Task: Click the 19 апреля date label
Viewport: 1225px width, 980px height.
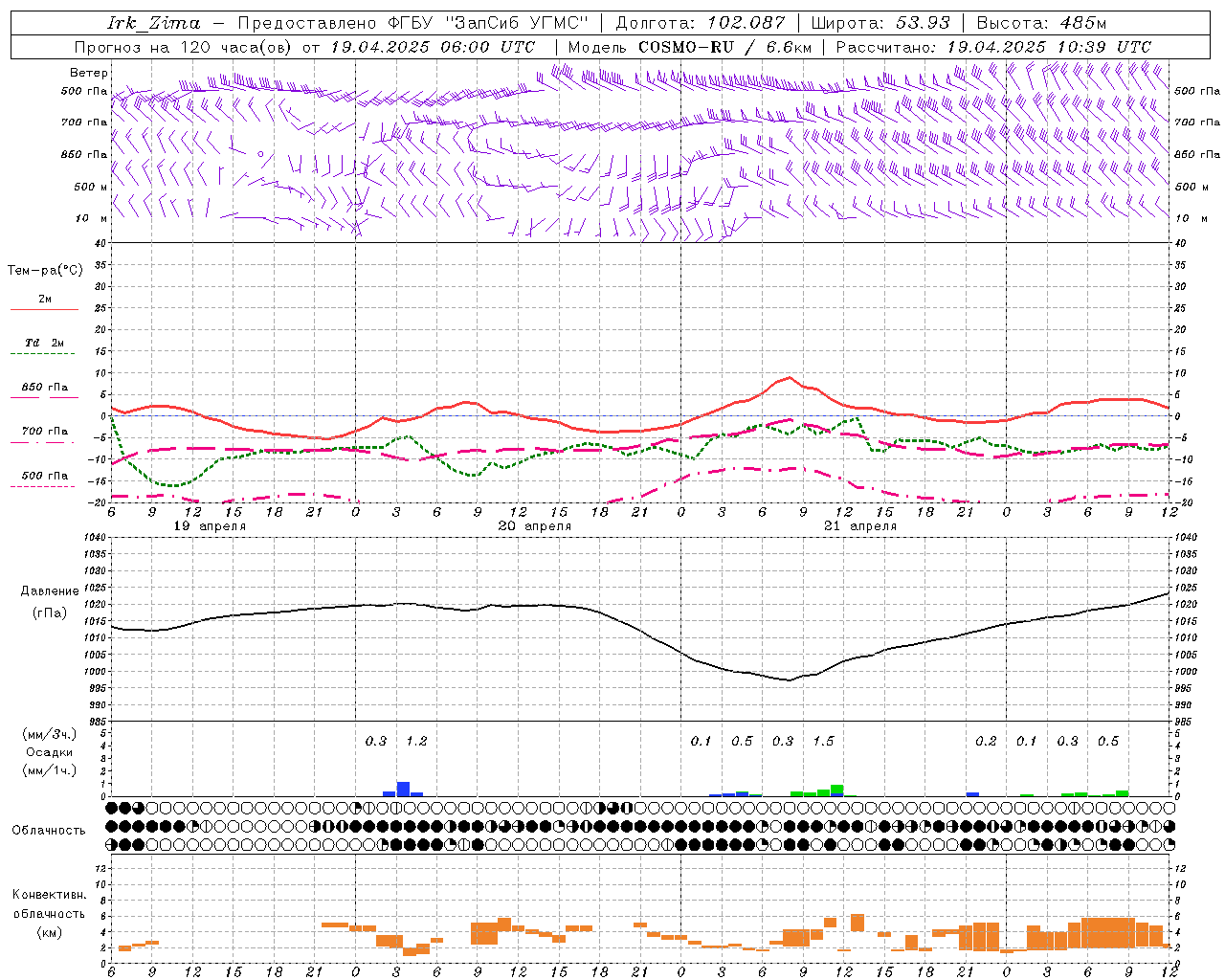Action: tap(210, 526)
